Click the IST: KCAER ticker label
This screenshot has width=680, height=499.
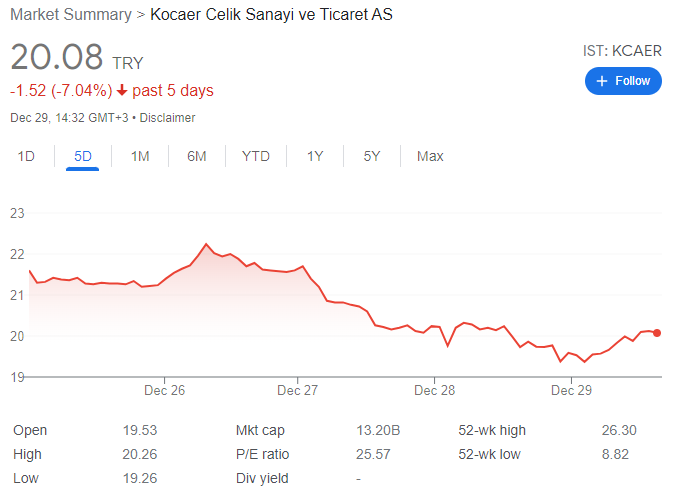(622, 51)
